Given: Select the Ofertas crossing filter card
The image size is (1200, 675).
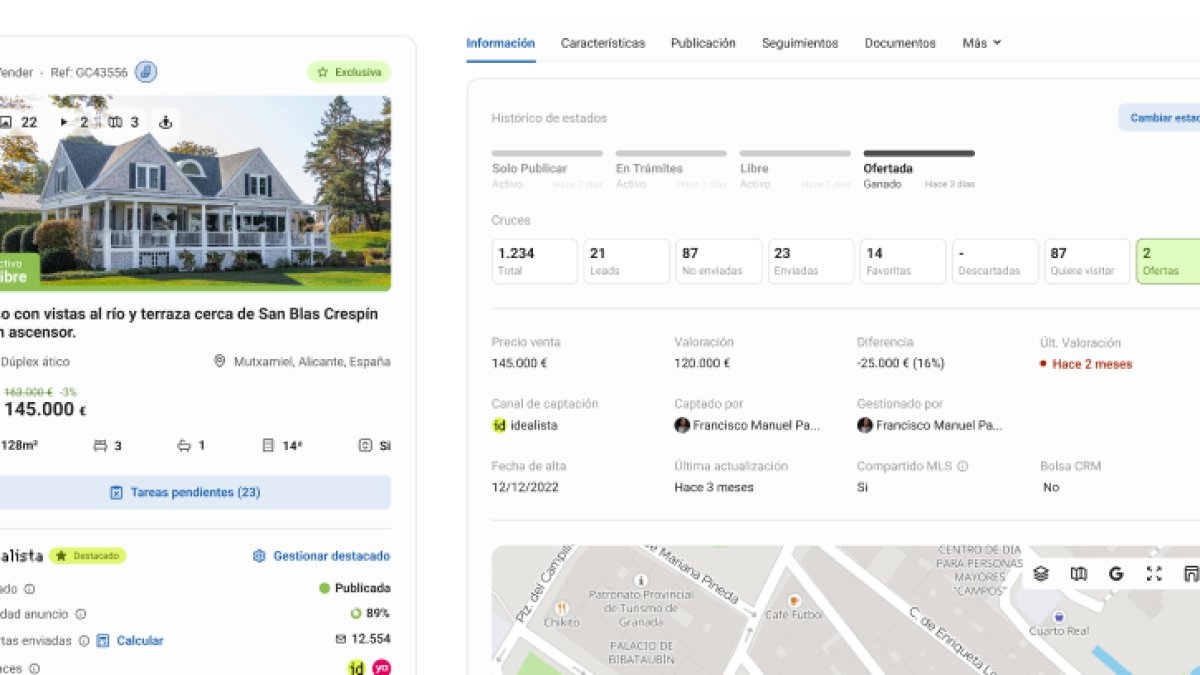Looking at the screenshot, I should coord(1168,261).
